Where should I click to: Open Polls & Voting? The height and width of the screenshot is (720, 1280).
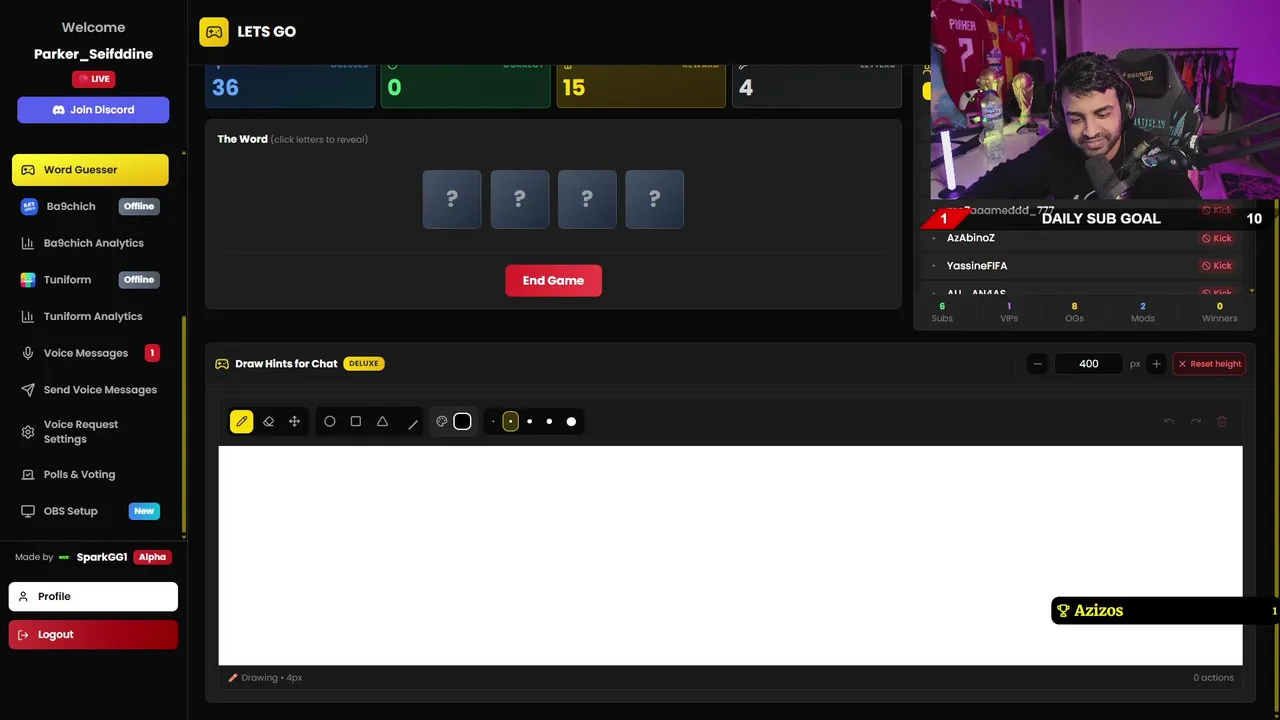(x=90, y=475)
